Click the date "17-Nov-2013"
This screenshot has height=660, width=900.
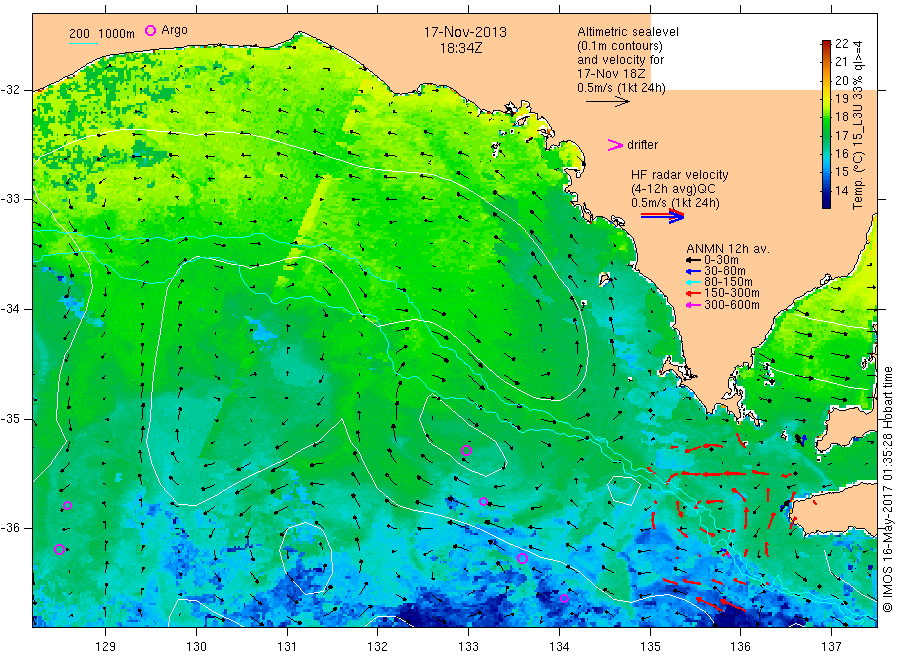tap(465, 32)
